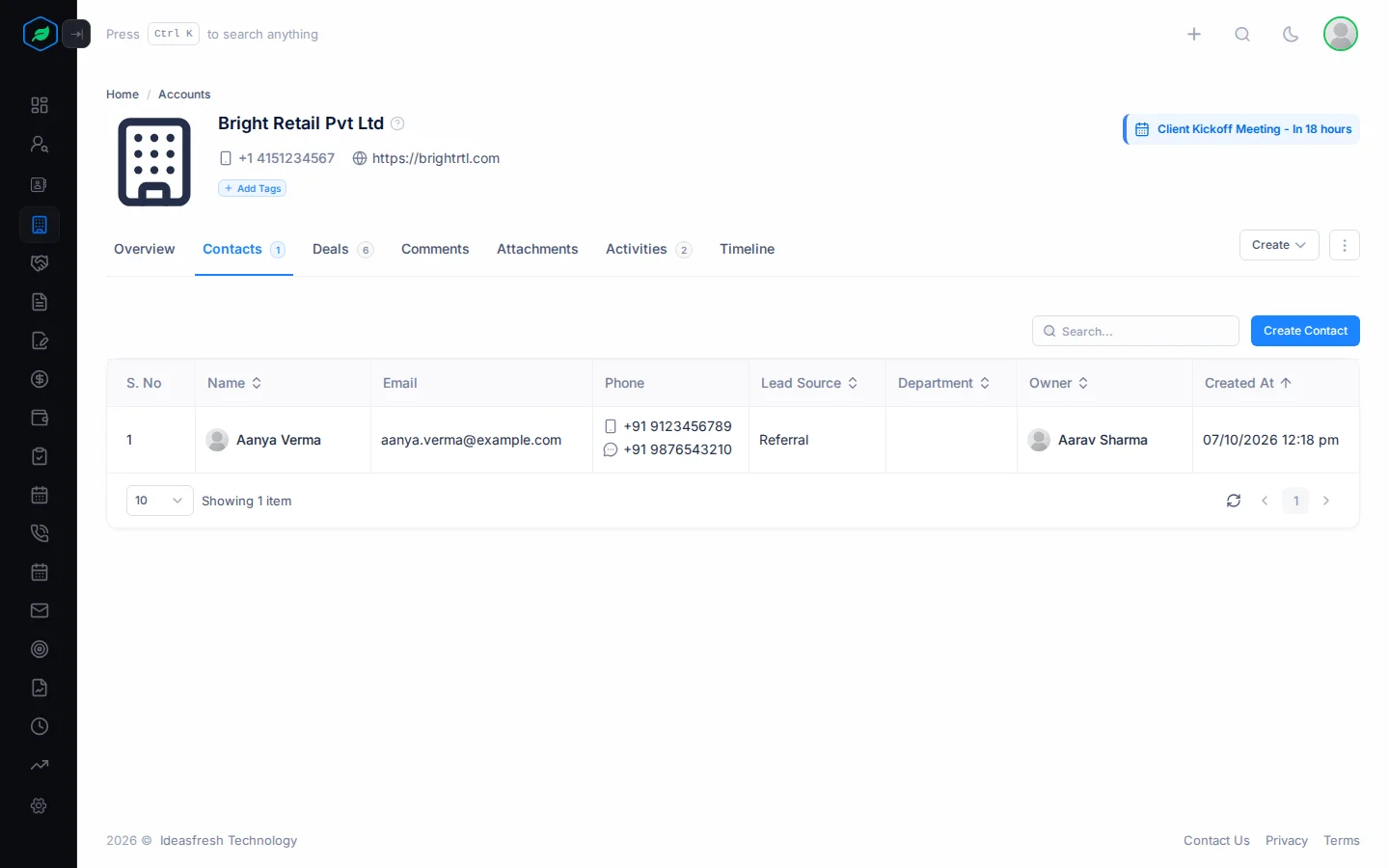Open the Client Kickoff Meeting reminder
Screen dimensions: 1389x868
pyautogui.click(x=1242, y=129)
